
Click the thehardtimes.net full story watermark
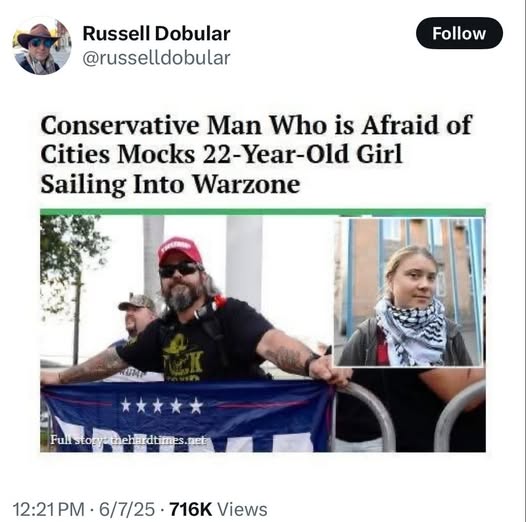[128, 440]
